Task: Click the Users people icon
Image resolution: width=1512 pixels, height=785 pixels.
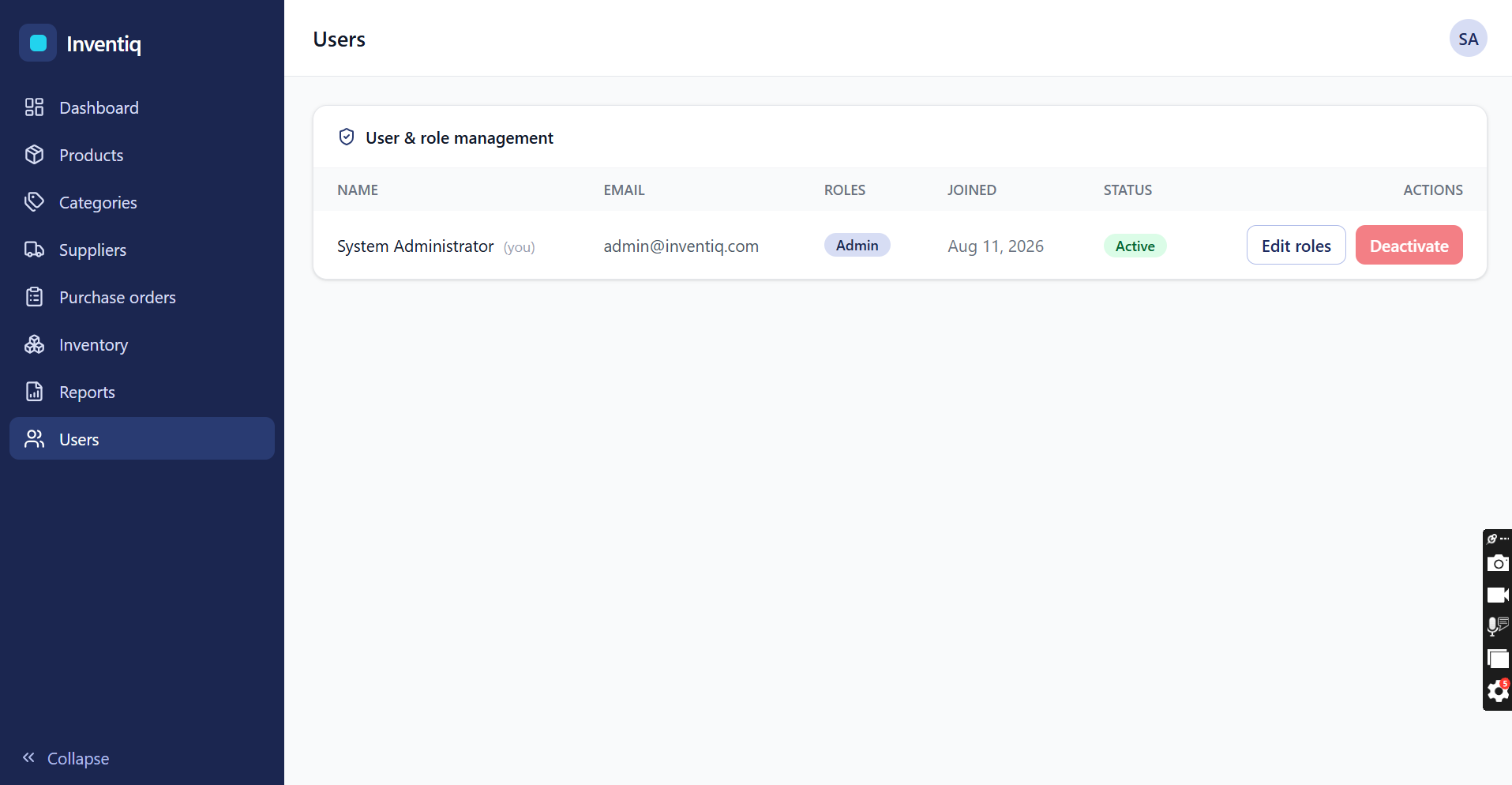Action: click(x=34, y=439)
